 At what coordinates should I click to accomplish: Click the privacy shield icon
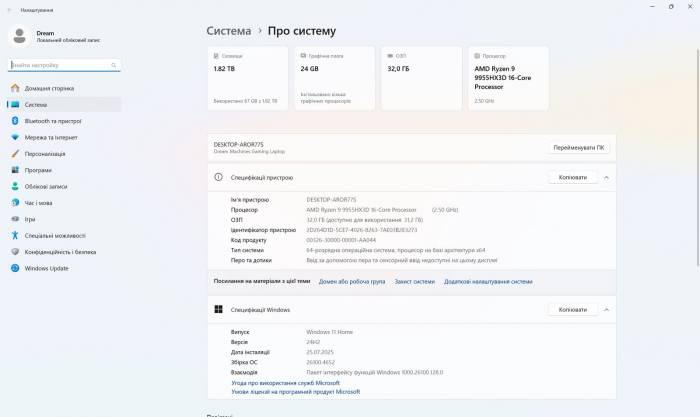(x=15, y=252)
